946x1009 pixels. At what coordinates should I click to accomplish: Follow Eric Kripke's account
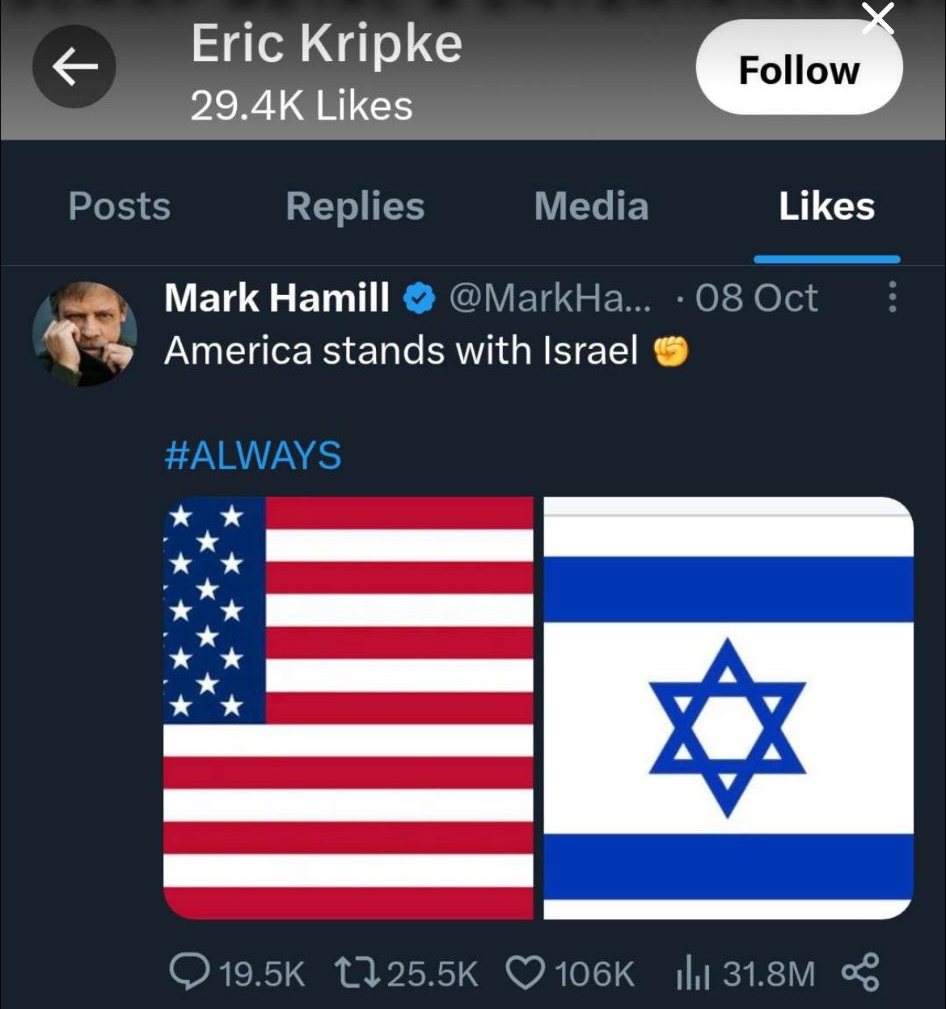point(799,68)
